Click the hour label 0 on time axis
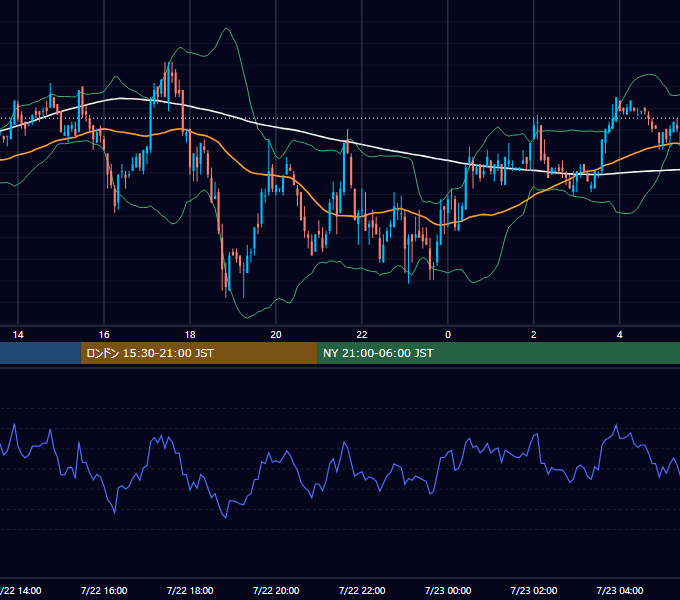The width and height of the screenshot is (680, 600). (448, 335)
